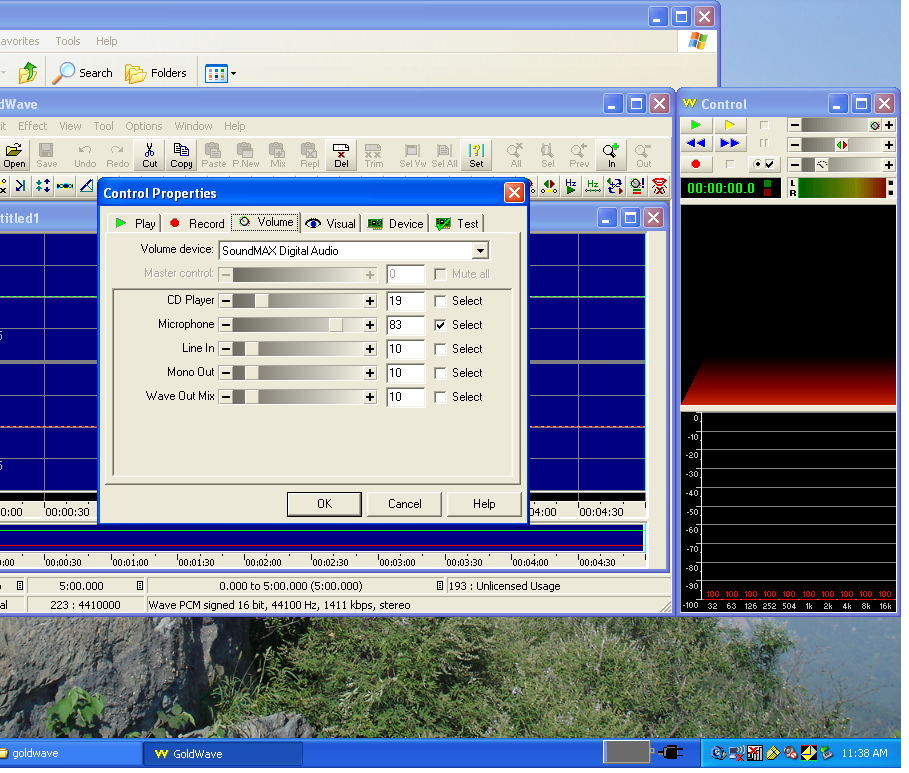Open the explorer Search tool

pos(83,73)
